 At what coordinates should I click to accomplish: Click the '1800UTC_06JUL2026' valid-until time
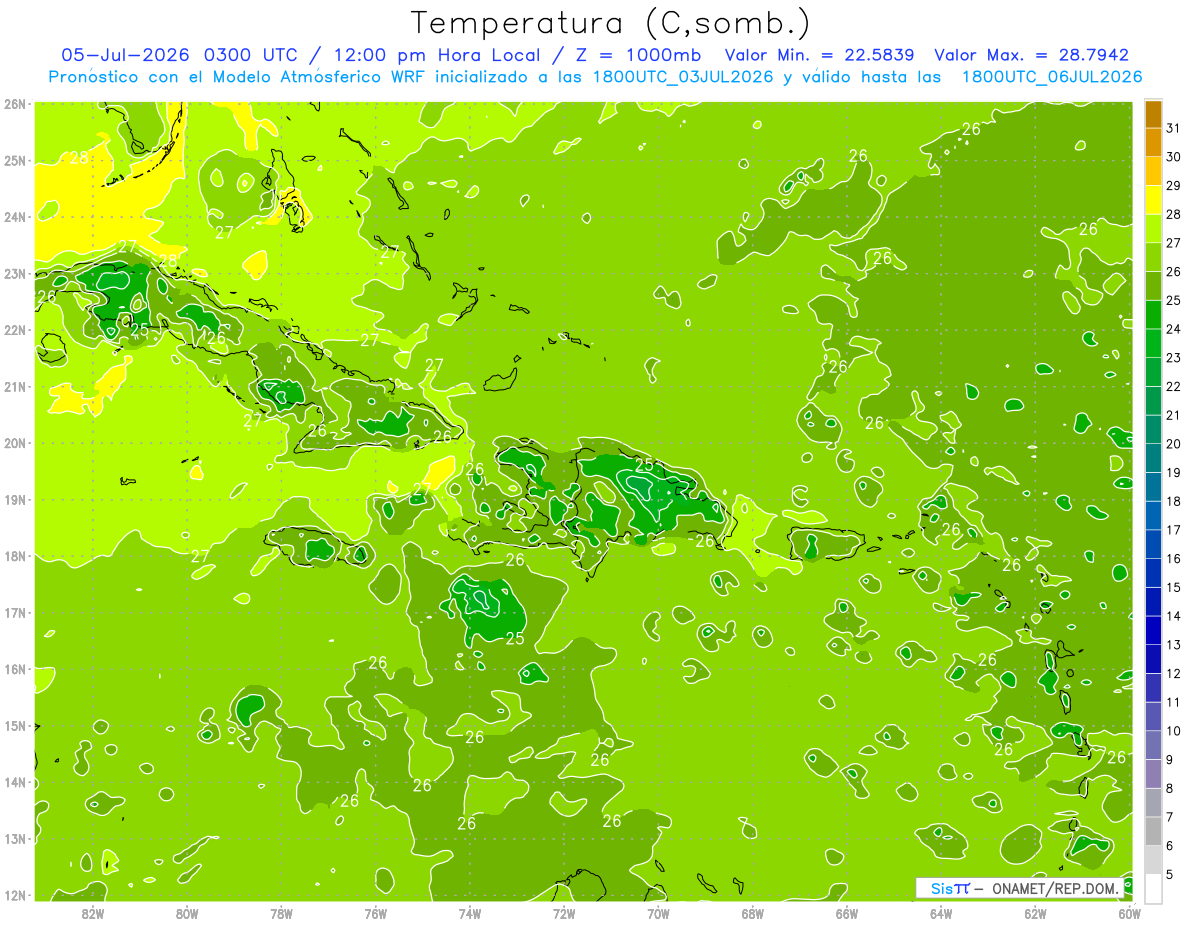(1051, 77)
